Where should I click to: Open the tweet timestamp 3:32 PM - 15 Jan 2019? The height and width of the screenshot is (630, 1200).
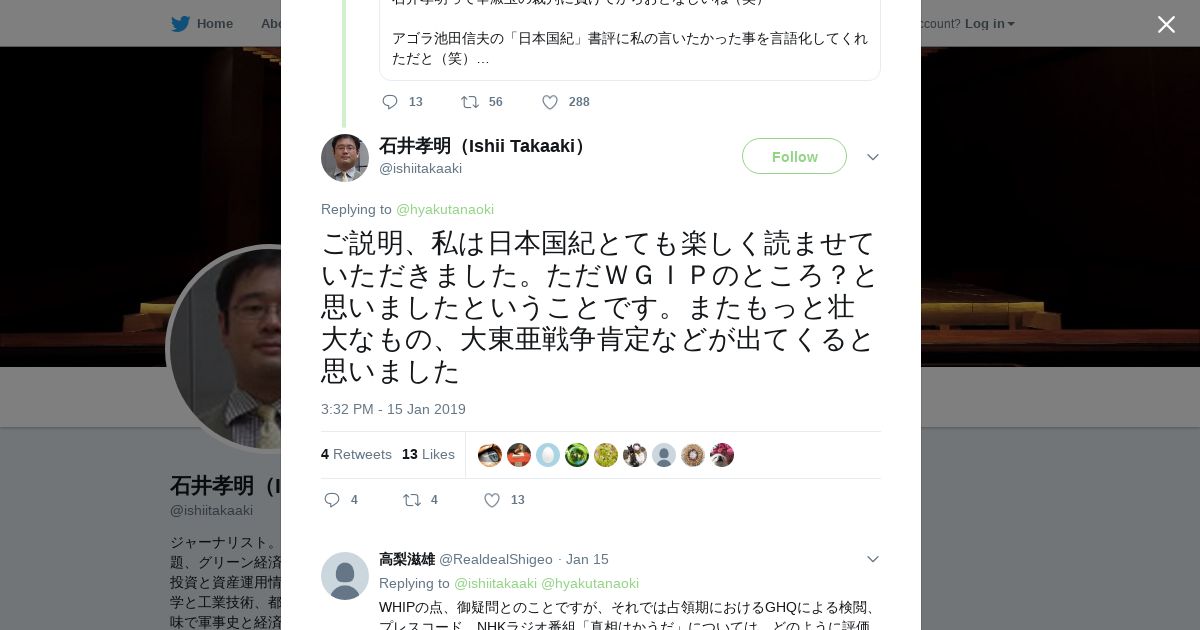point(393,409)
